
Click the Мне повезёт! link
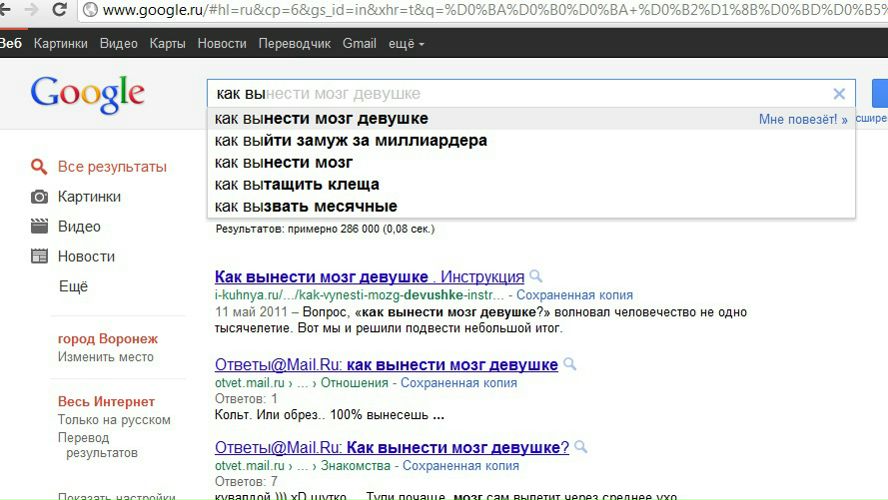click(x=802, y=120)
